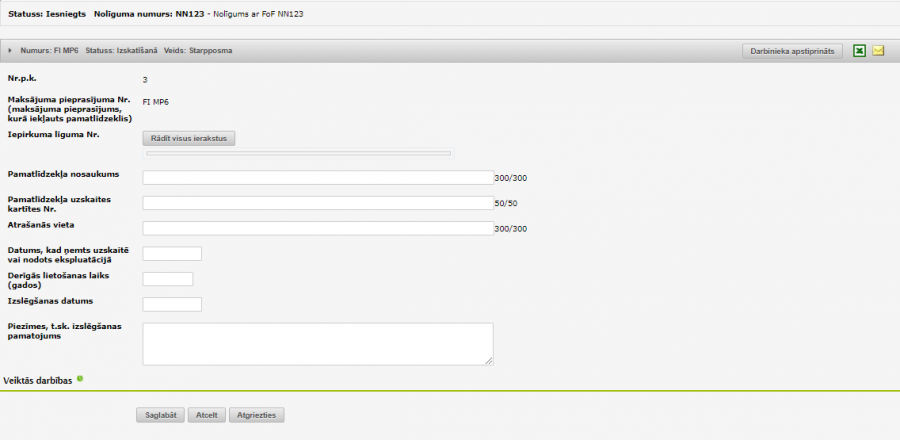Screen dimensions: 900x440
Task: Click the bar under Rādīt visus ierakstus
Action: point(299,154)
